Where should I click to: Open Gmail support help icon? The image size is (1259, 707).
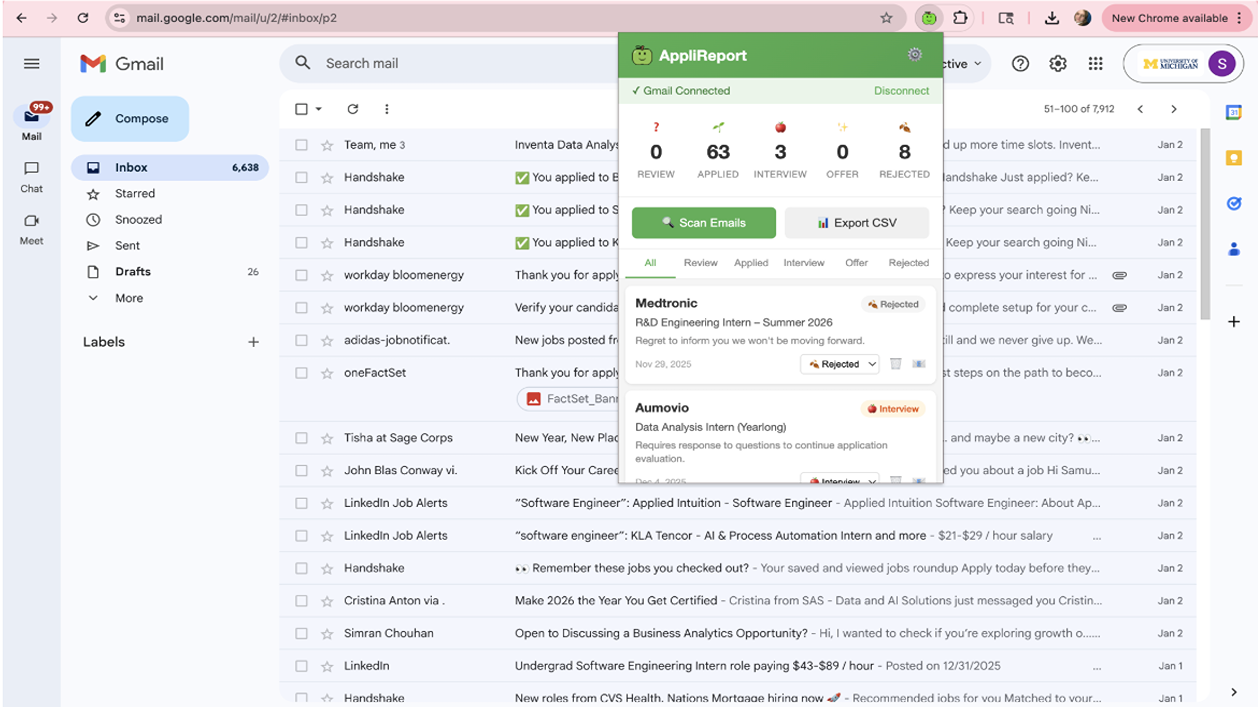tap(1020, 64)
